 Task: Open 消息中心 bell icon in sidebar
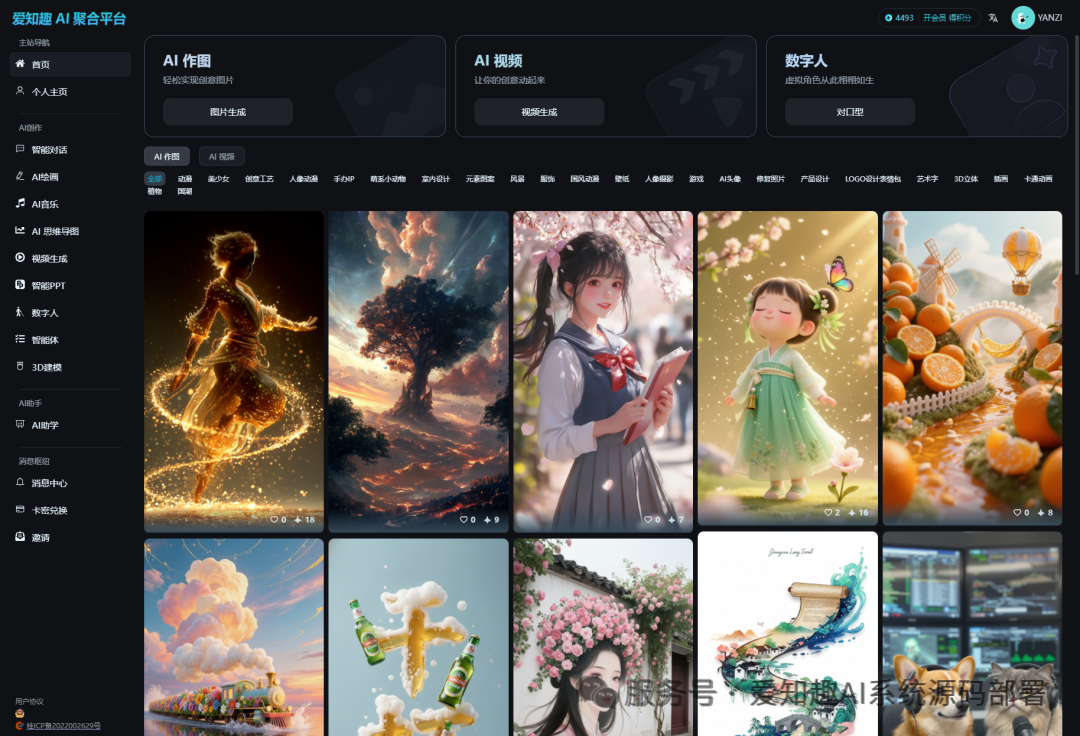20,483
